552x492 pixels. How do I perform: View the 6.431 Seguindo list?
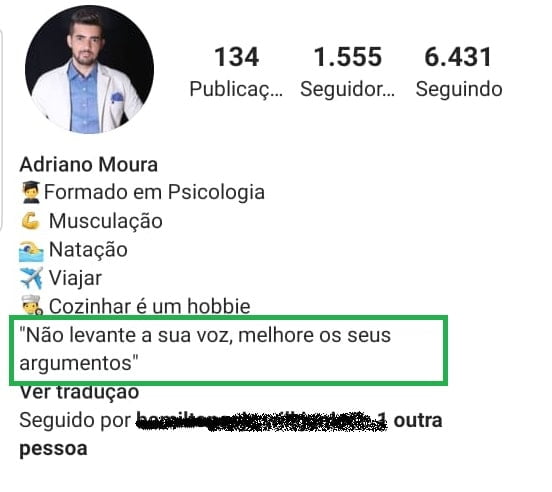click(x=458, y=57)
